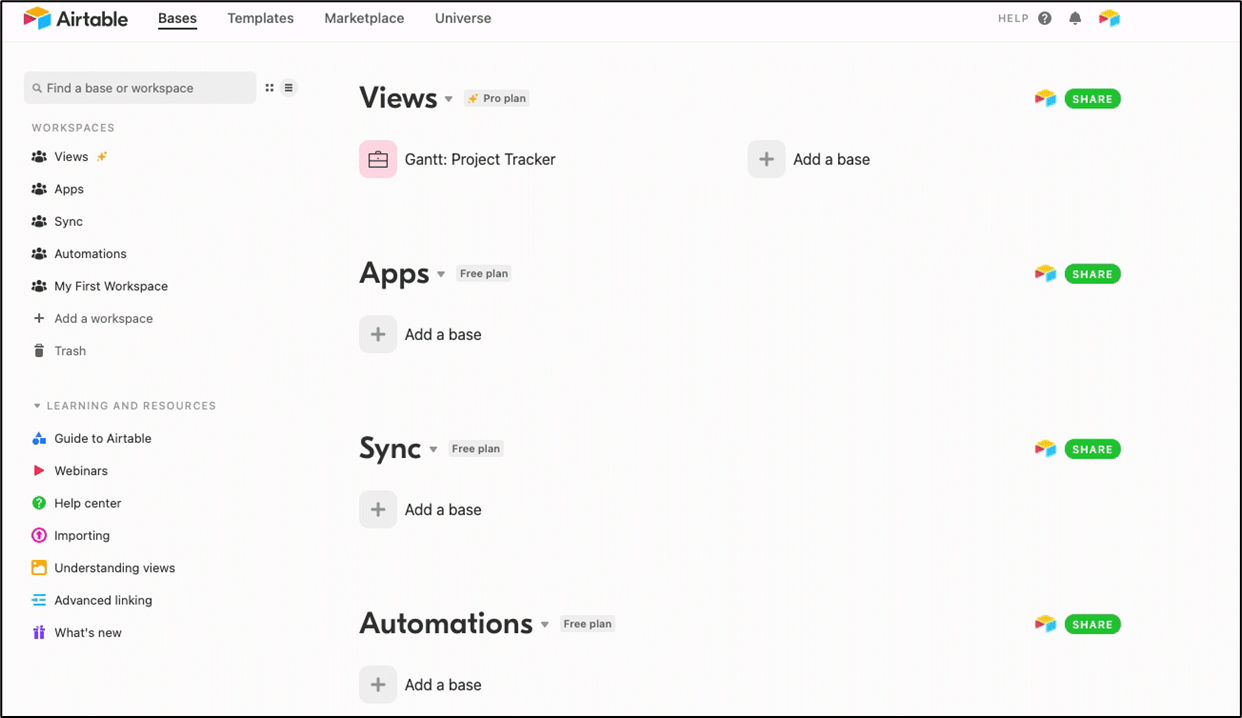The image size is (1242, 718).
Task: Open Understanding views label
Action: click(x=115, y=568)
